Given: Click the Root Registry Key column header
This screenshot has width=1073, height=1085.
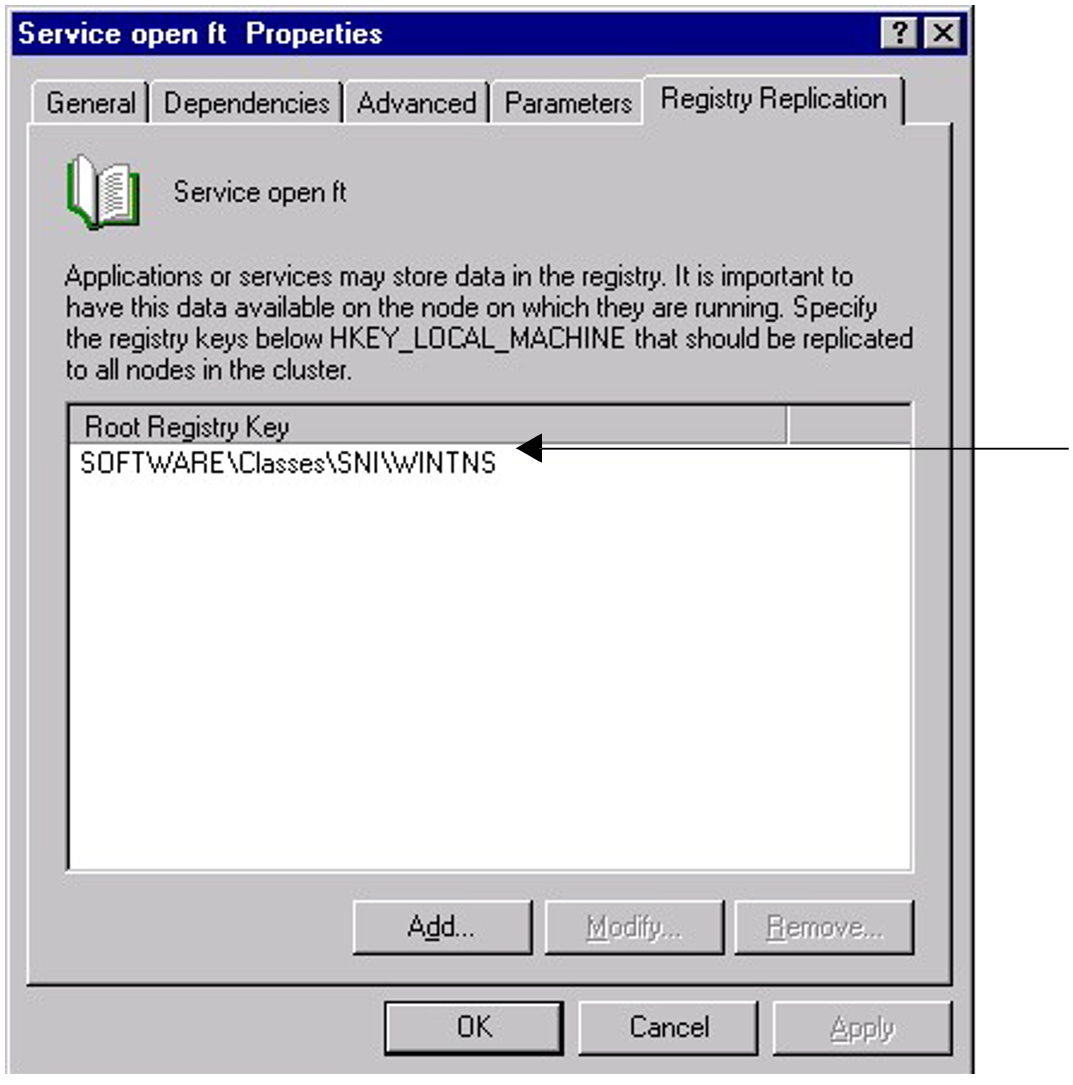Looking at the screenshot, I should pyautogui.click(x=428, y=426).
